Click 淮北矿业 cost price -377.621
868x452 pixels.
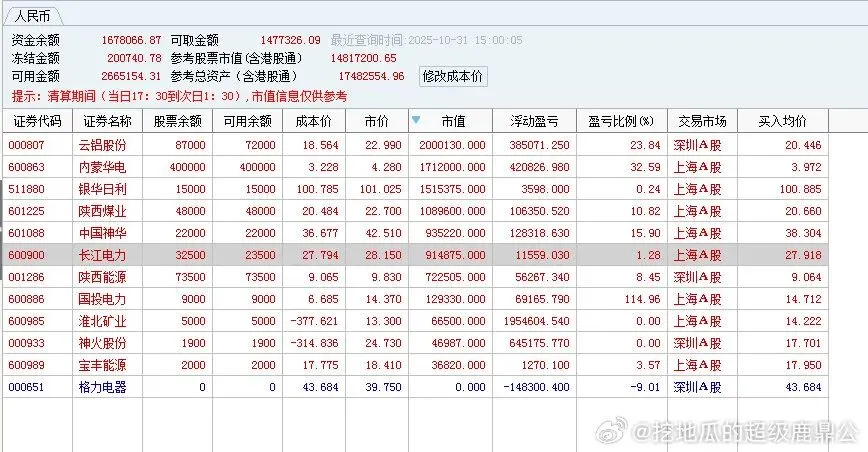point(314,321)
